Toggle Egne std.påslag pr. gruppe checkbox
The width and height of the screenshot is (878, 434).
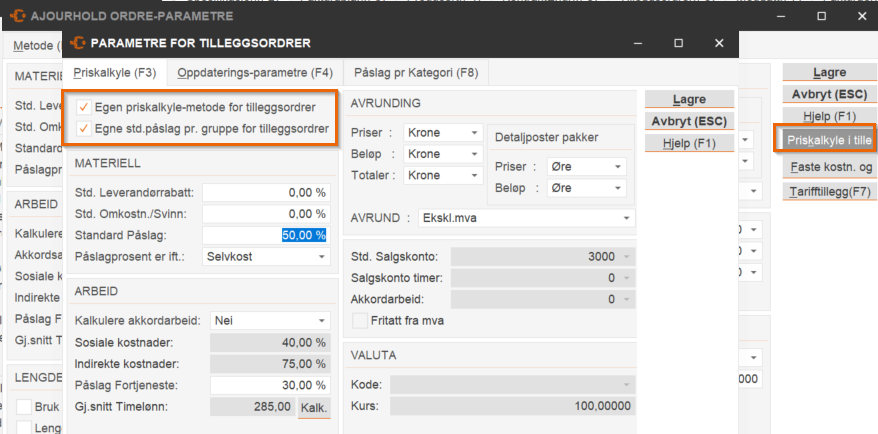pos(84,128)
